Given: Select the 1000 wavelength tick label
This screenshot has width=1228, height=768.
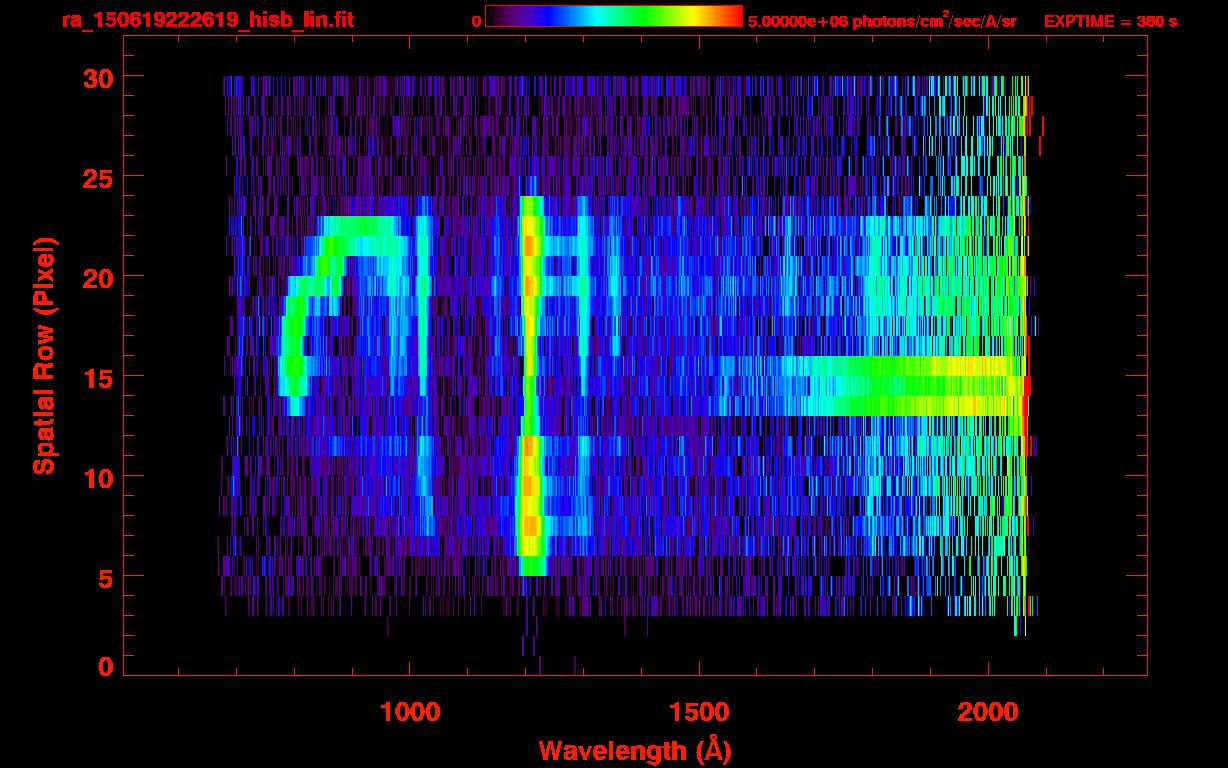Looking at the screenshot, I should pyautogui.click(x=409, y=712).
